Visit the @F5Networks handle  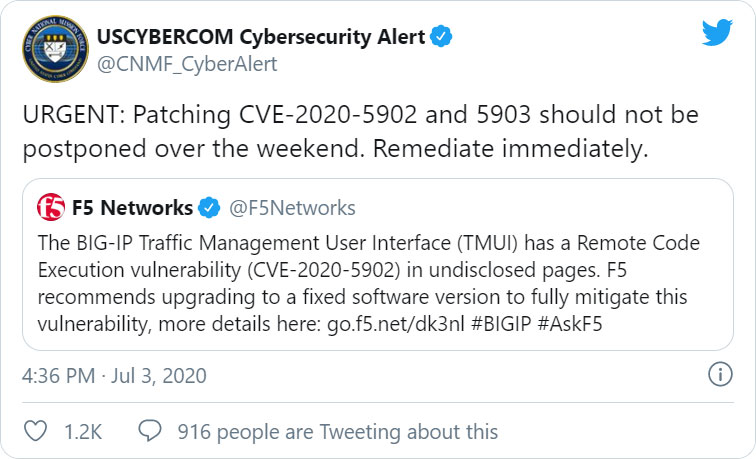point(292,208)
